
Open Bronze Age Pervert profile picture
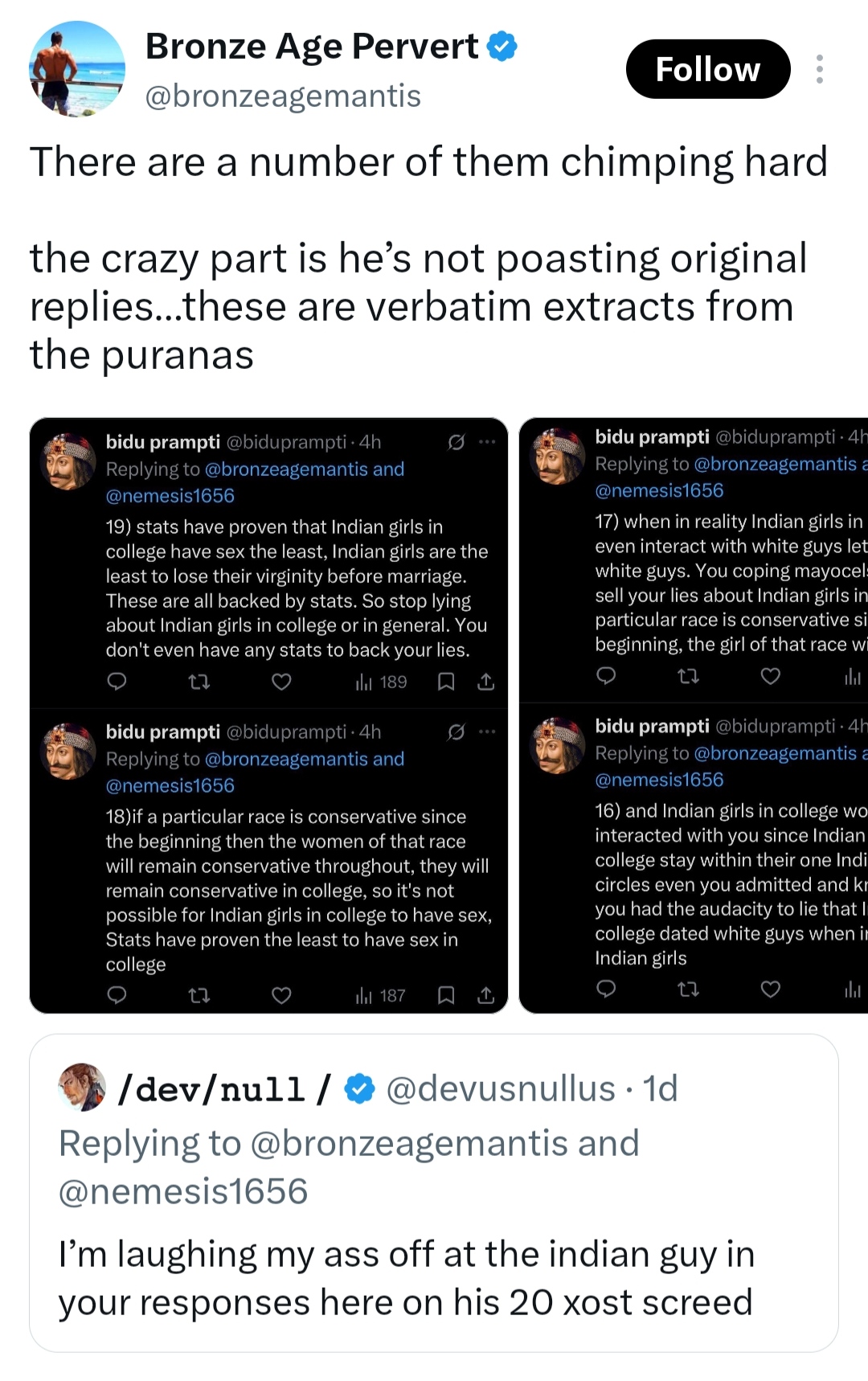[77, 69]
